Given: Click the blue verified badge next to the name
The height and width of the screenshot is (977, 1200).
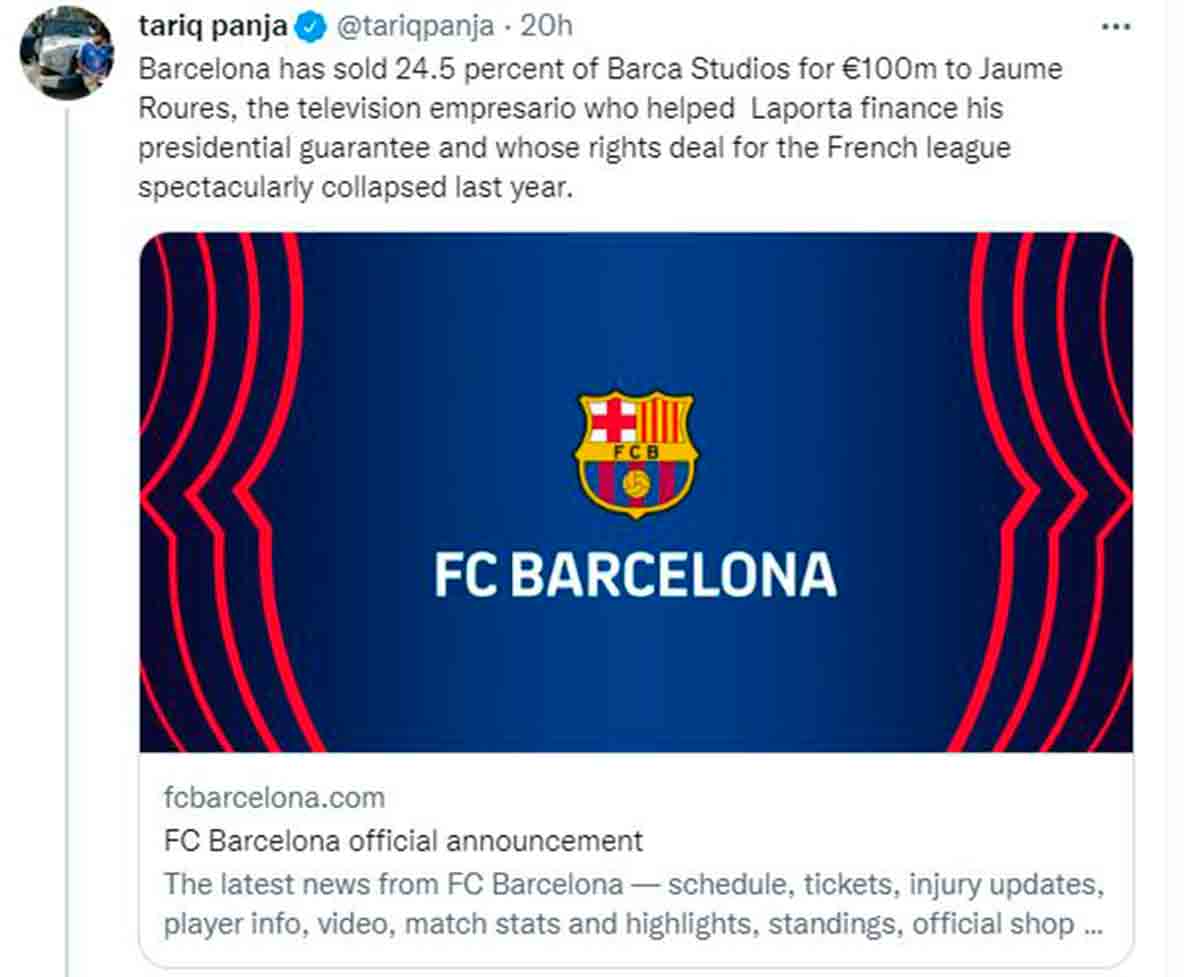Looking at the screenshot, I should point(313,27).
